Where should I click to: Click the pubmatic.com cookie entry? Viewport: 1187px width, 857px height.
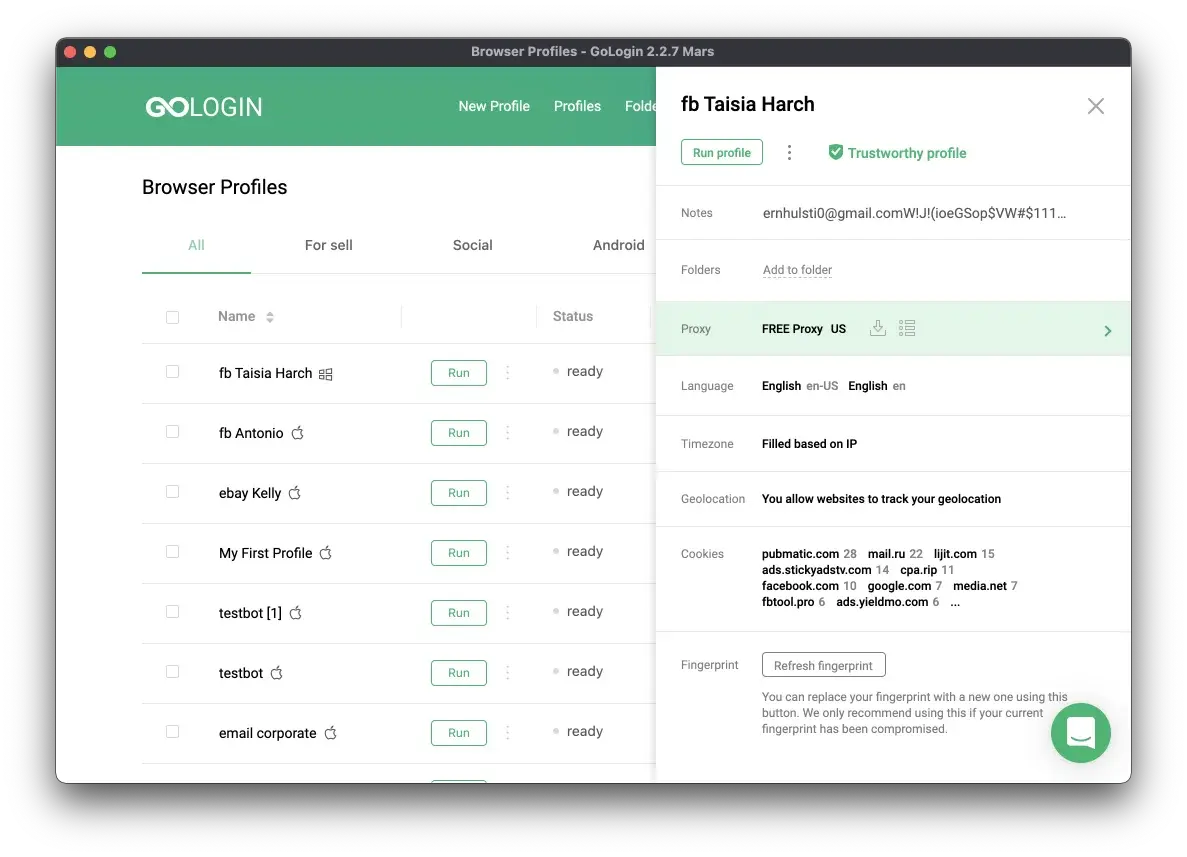click(808, 554)
